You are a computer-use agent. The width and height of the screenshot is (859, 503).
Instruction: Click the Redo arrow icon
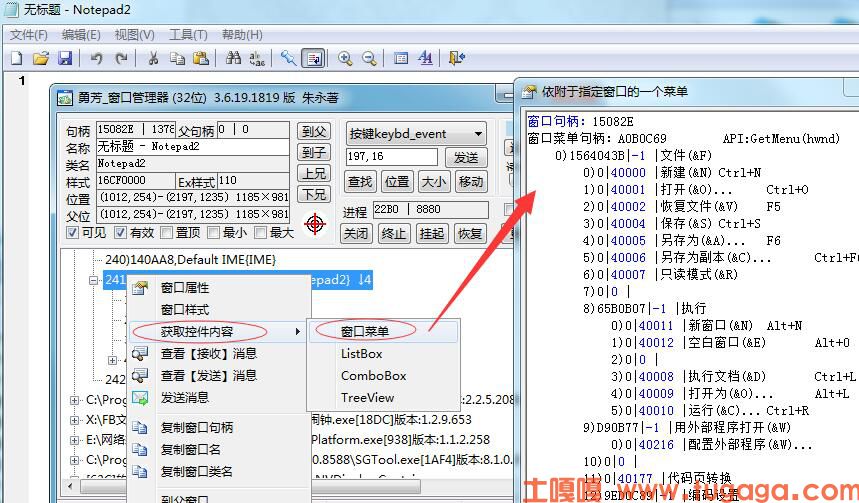tap(122, 58)
